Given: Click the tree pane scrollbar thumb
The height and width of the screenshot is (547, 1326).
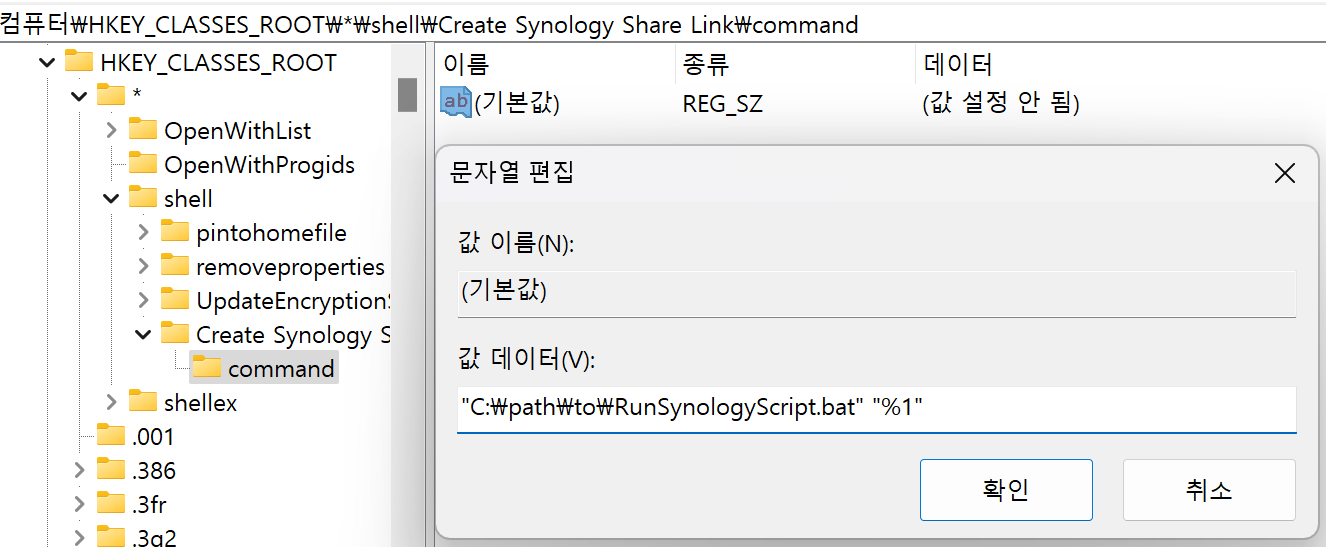Looking at the screenshot, I should pos(407,95).
